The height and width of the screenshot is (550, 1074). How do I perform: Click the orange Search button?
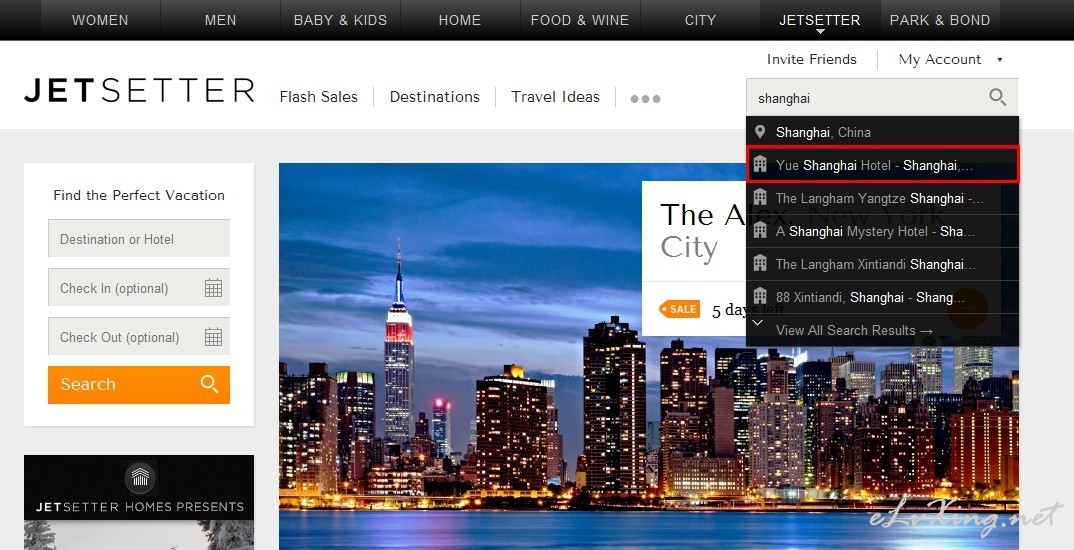pos(139,384)
